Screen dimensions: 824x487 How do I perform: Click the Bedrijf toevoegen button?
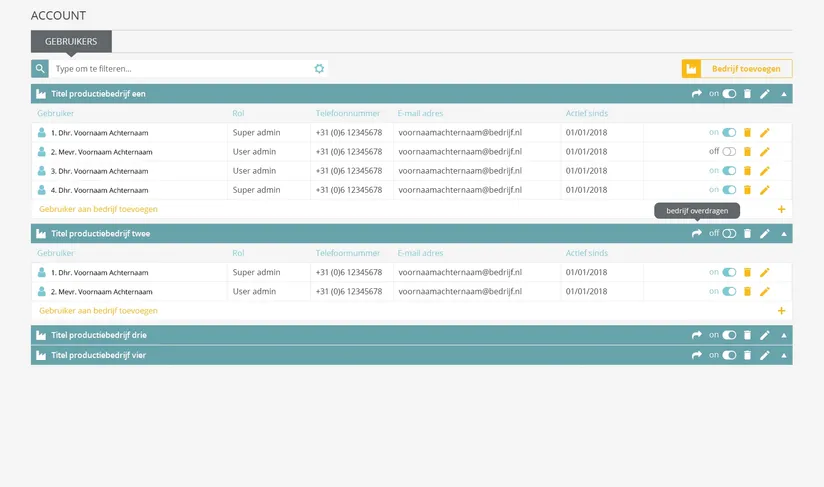737,69
